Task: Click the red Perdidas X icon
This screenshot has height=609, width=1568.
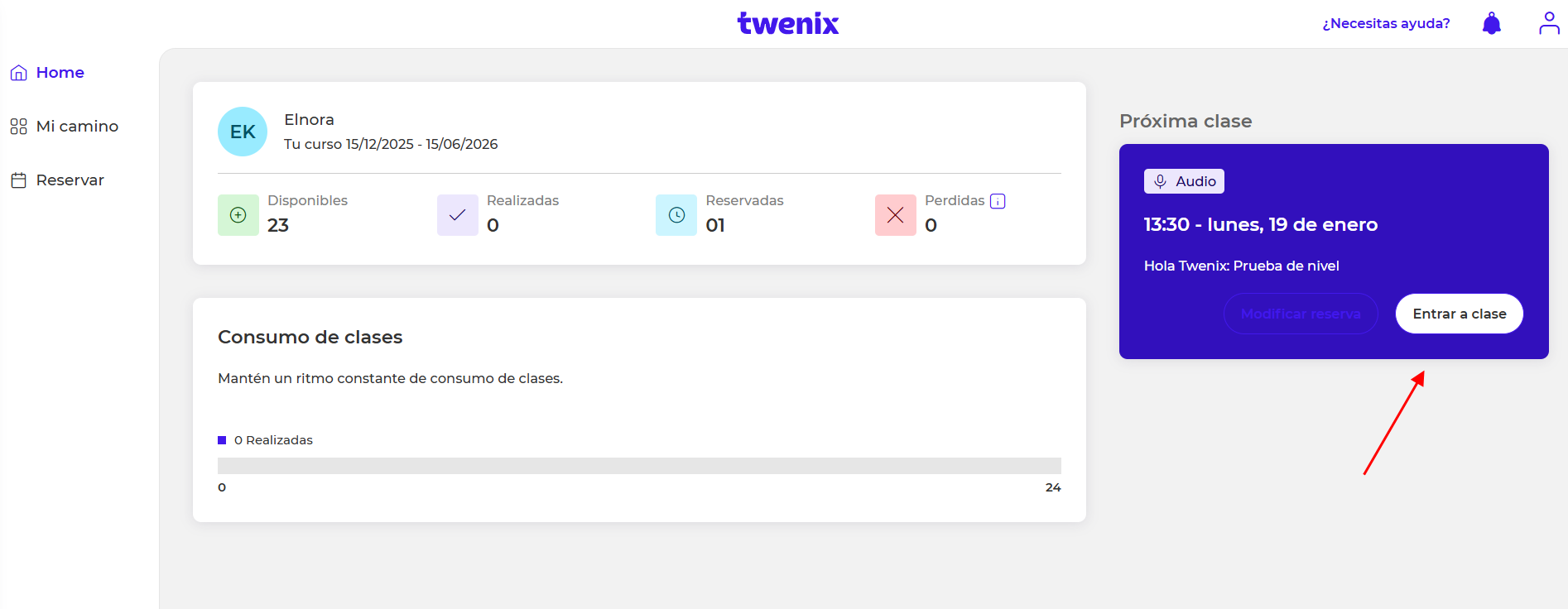Action: (895, 215)
